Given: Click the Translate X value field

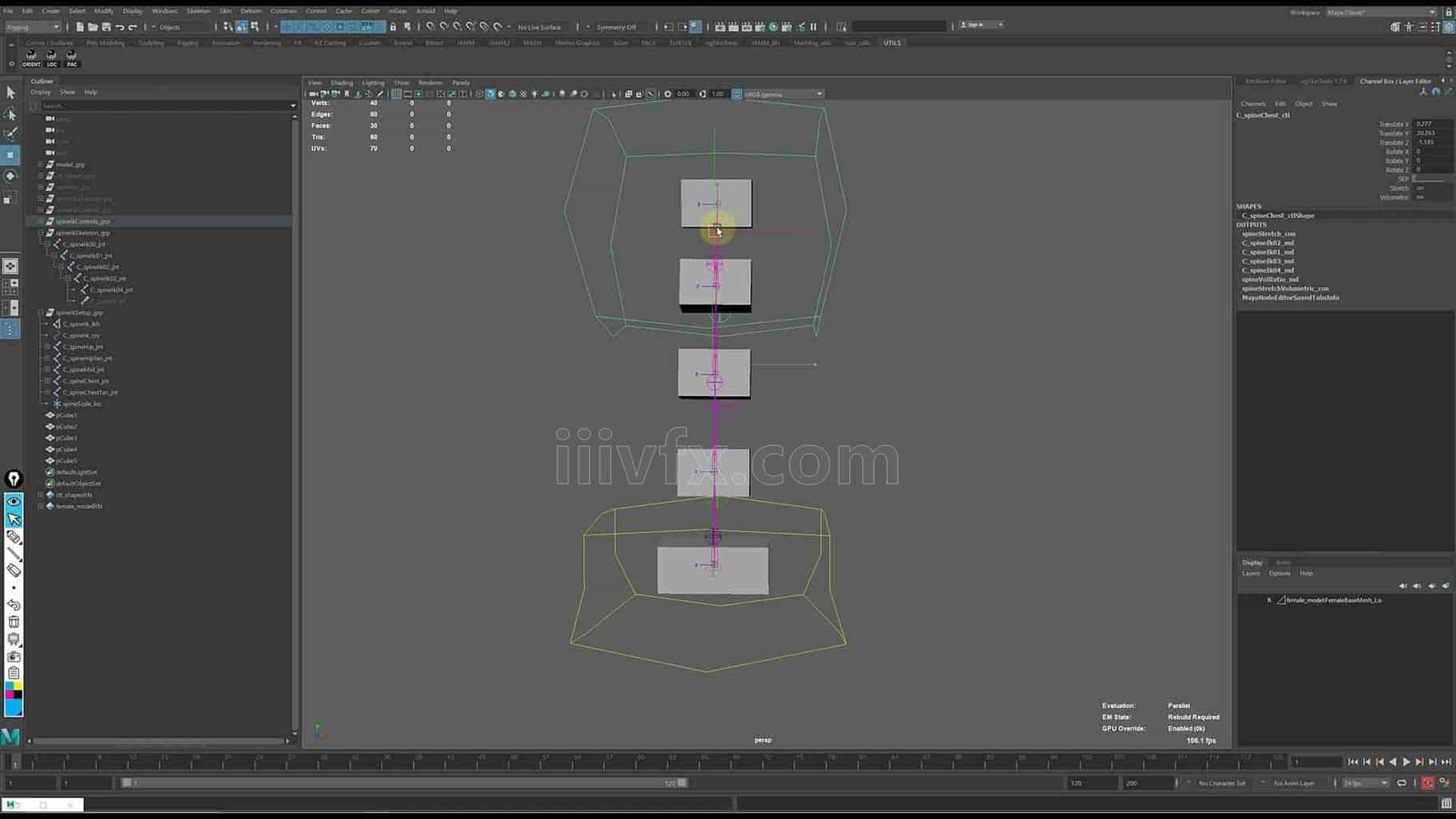Looking at the screenshot, I should click(1433, 125).
